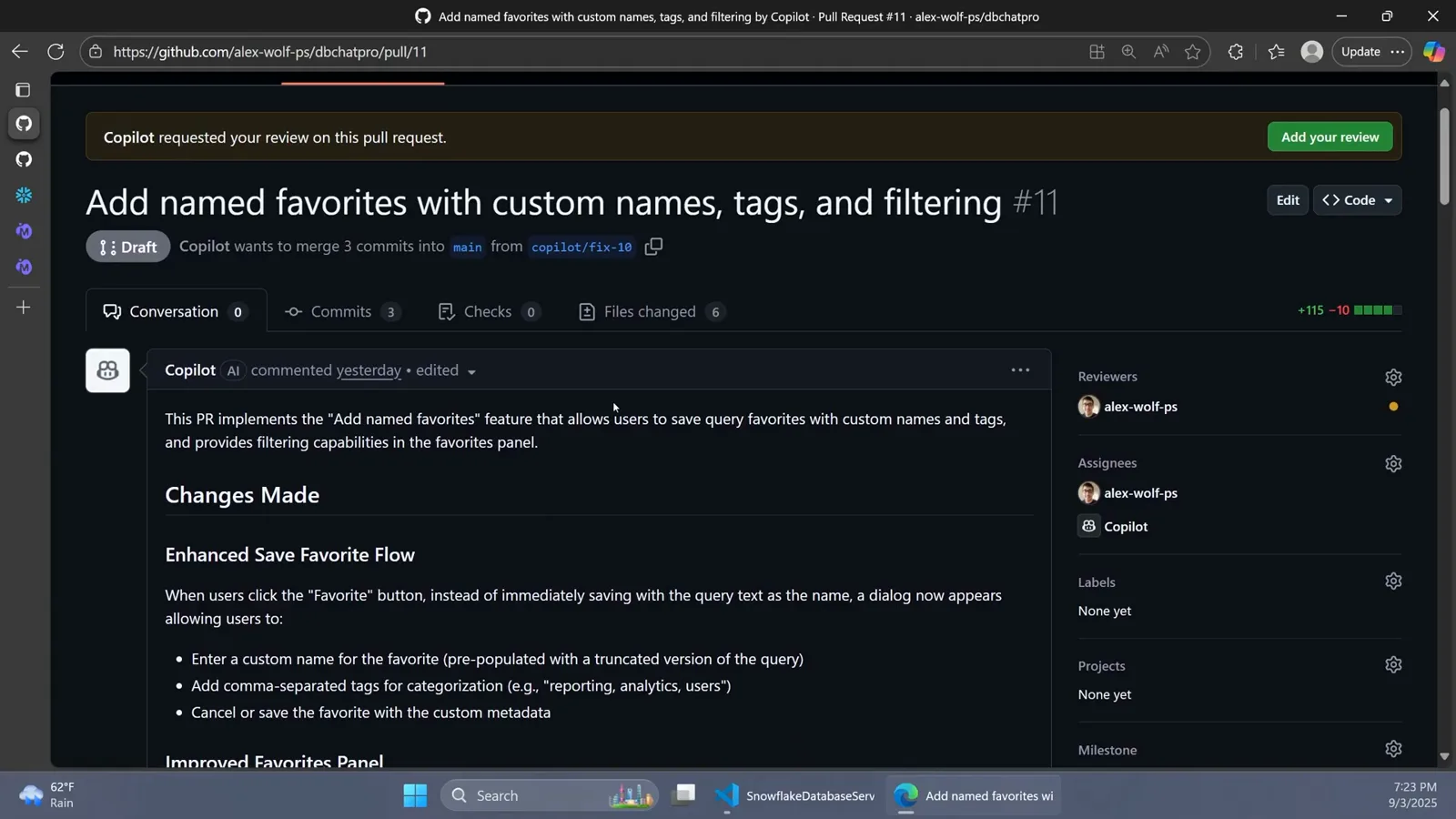Open the taskbar clock and date
The height and width of the screenshot is (819, 1456).
coord(1413,795)
